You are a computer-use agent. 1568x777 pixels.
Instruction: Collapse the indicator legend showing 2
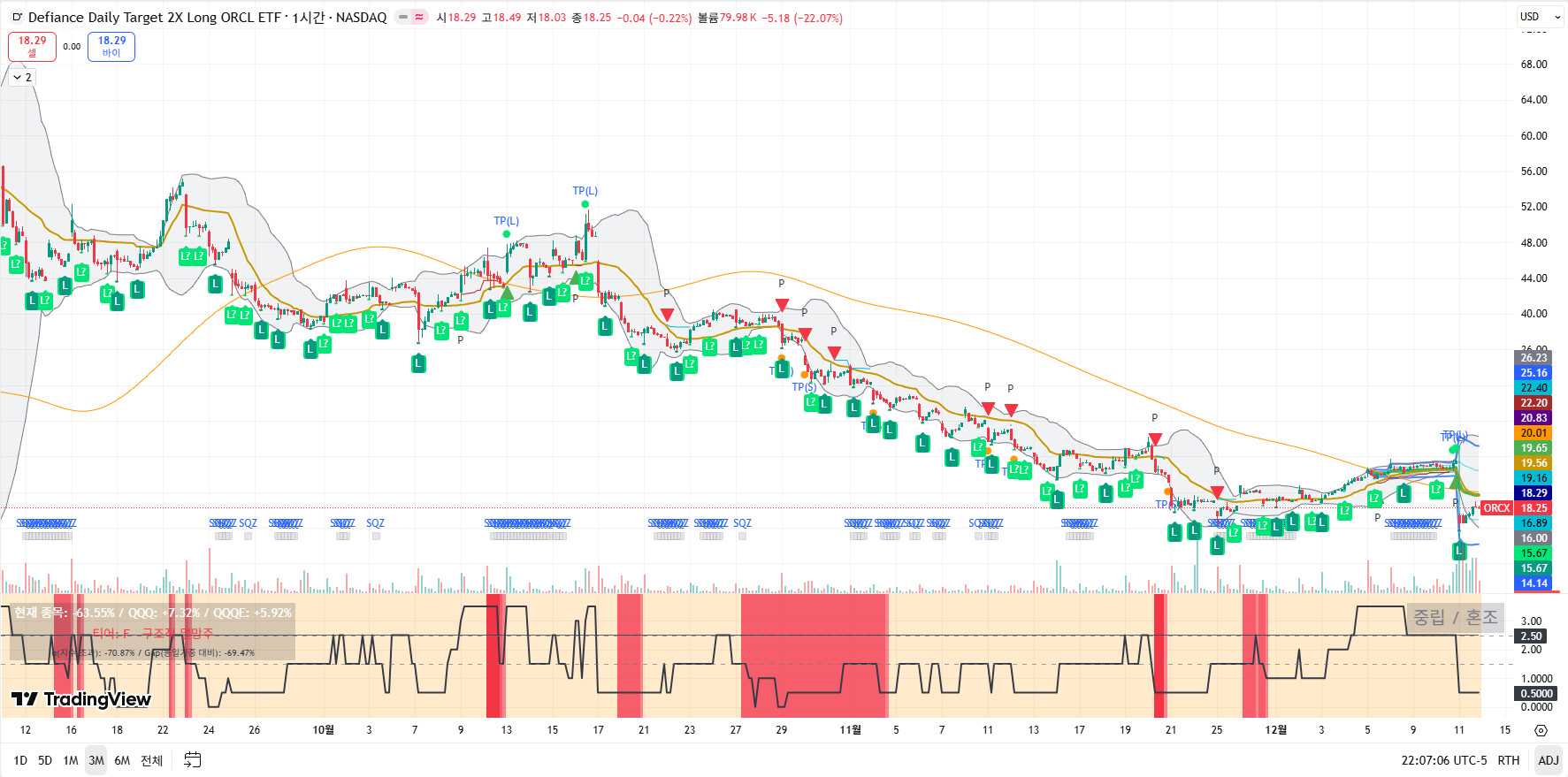22,78
